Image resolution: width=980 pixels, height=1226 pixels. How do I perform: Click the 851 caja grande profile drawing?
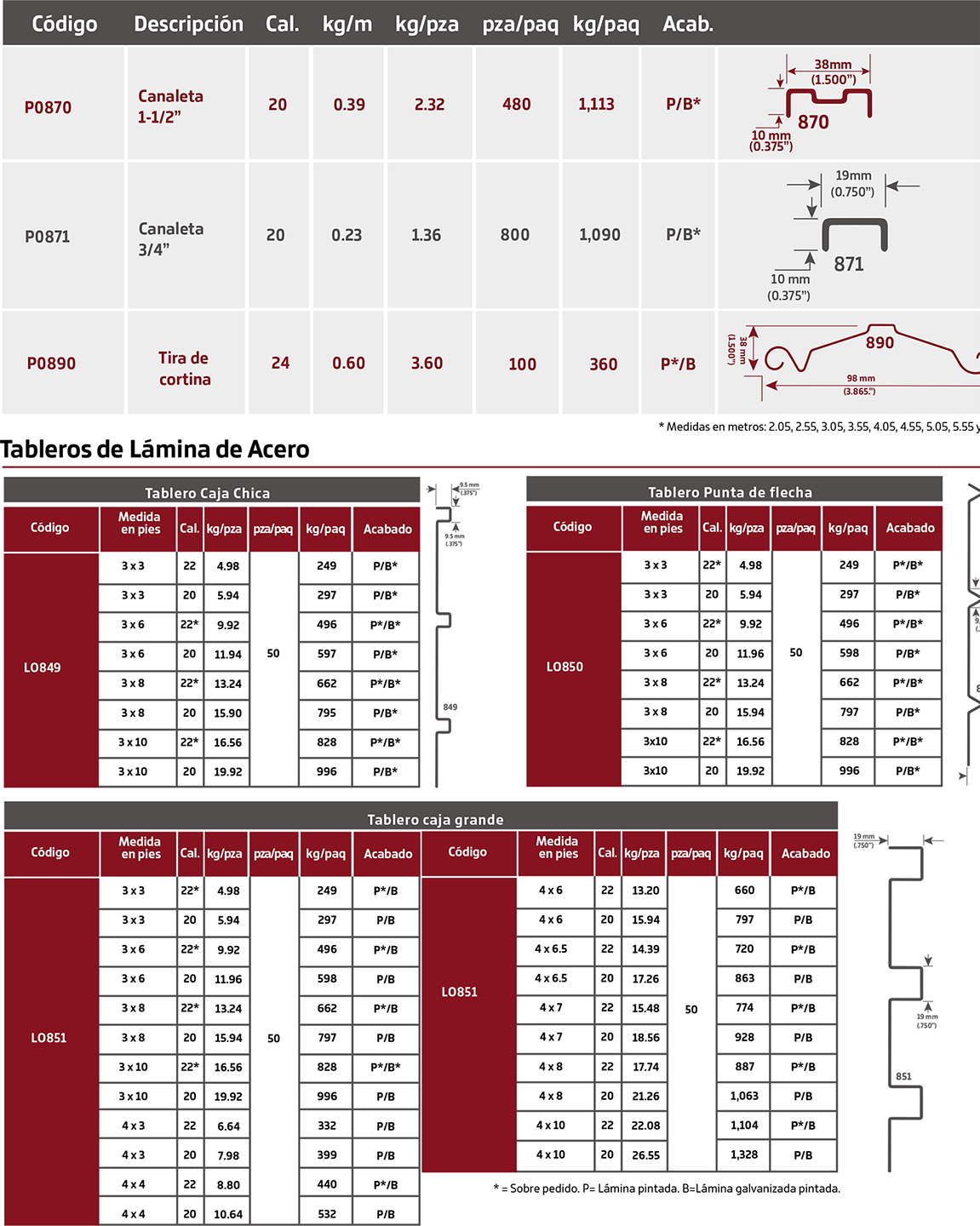(x=907, y=1005)
